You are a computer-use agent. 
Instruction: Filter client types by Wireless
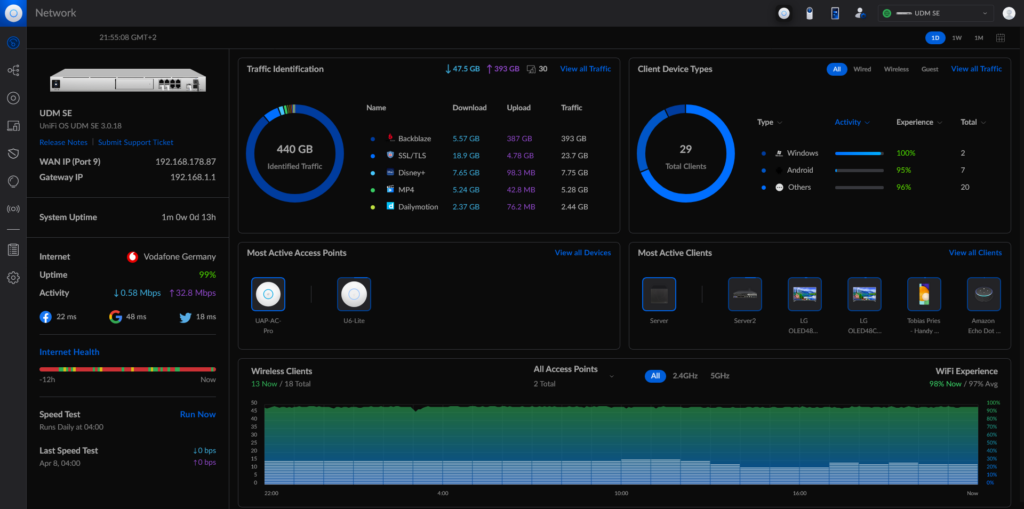[896, 69]
